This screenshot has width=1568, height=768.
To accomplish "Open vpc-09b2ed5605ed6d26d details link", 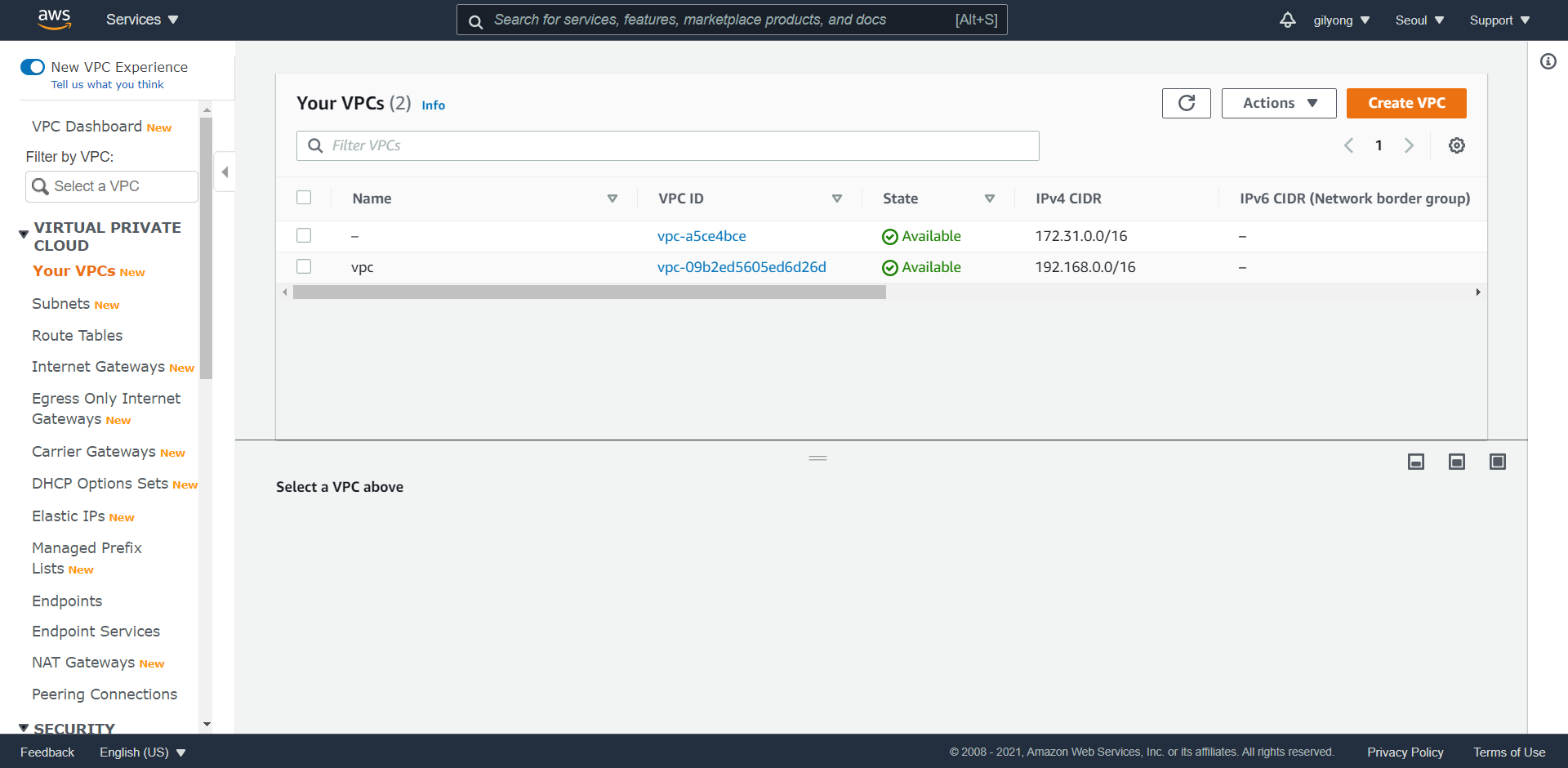I will (x=742, y=267).
